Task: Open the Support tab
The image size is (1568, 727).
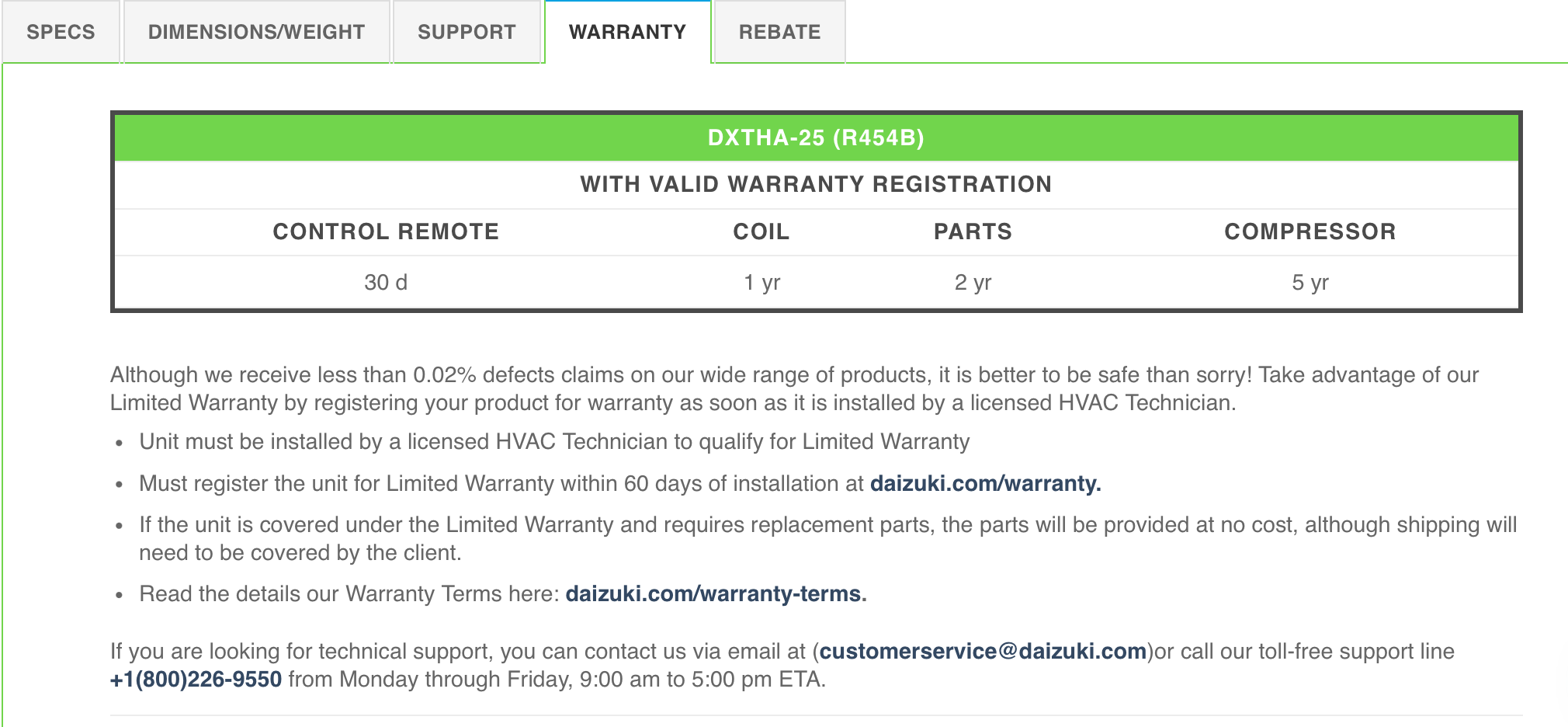Action: coord(467,32)
